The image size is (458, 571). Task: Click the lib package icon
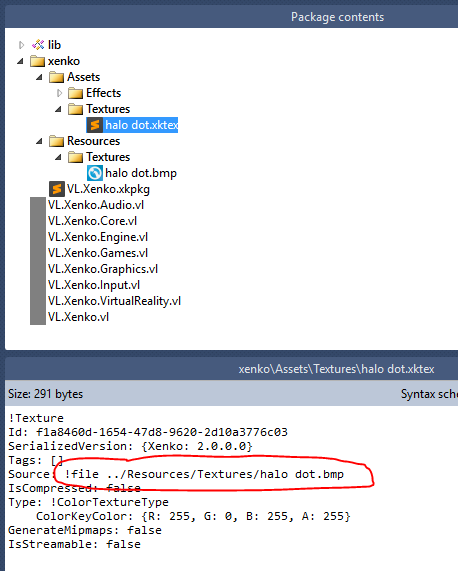[38, 45]
